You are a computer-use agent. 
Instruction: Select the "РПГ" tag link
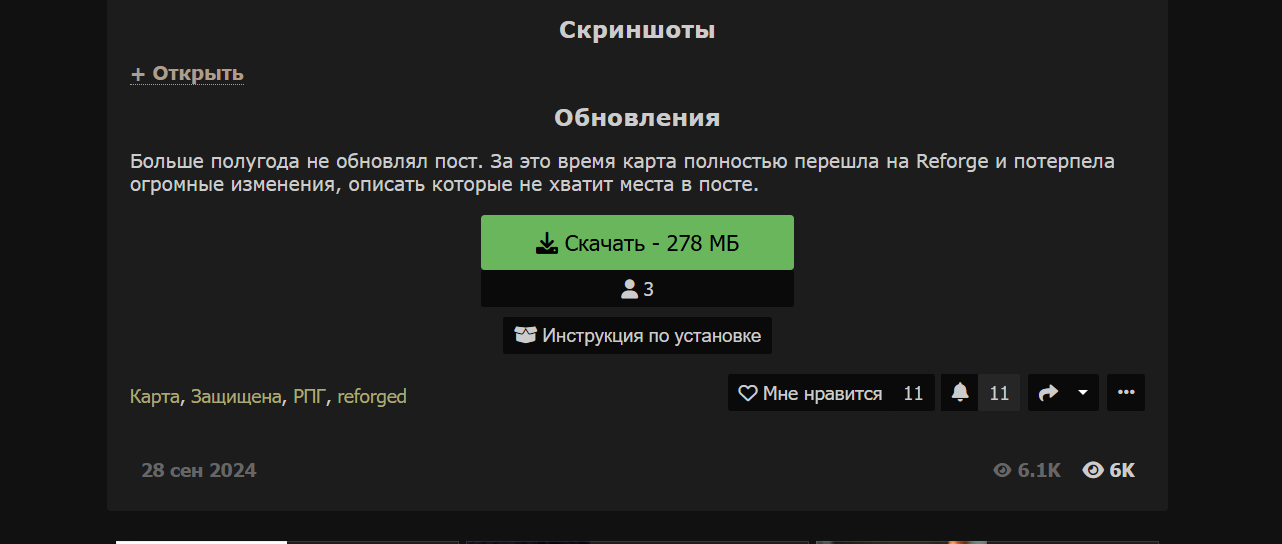click(x=310, y=396)
